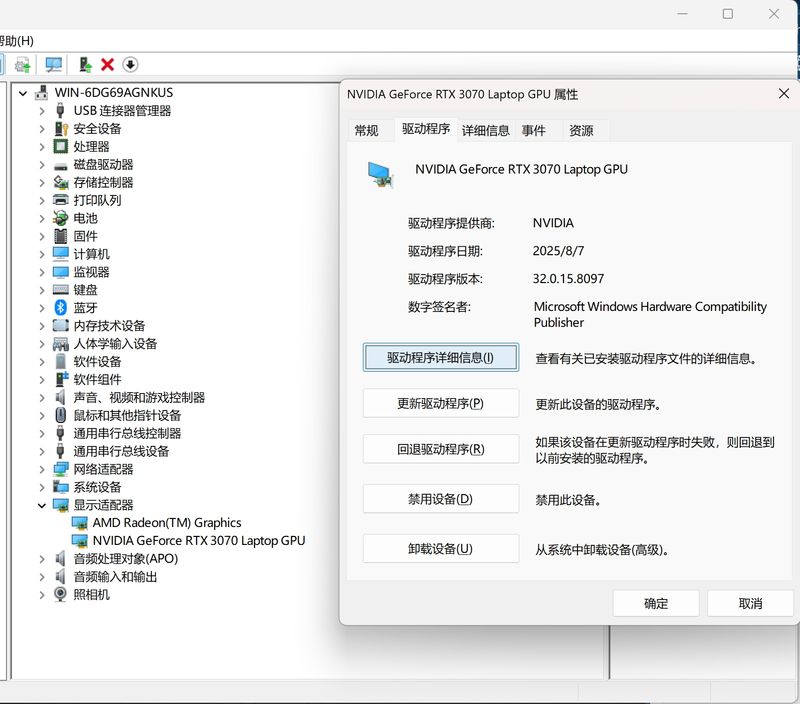Click the down-arrow disable device toolbar icon
The image size is (800, 704).
tap(130, 64)
